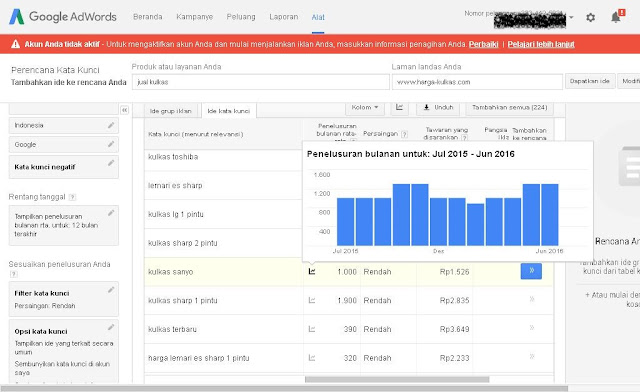Click Persaingan column help icon

[404, 134]
